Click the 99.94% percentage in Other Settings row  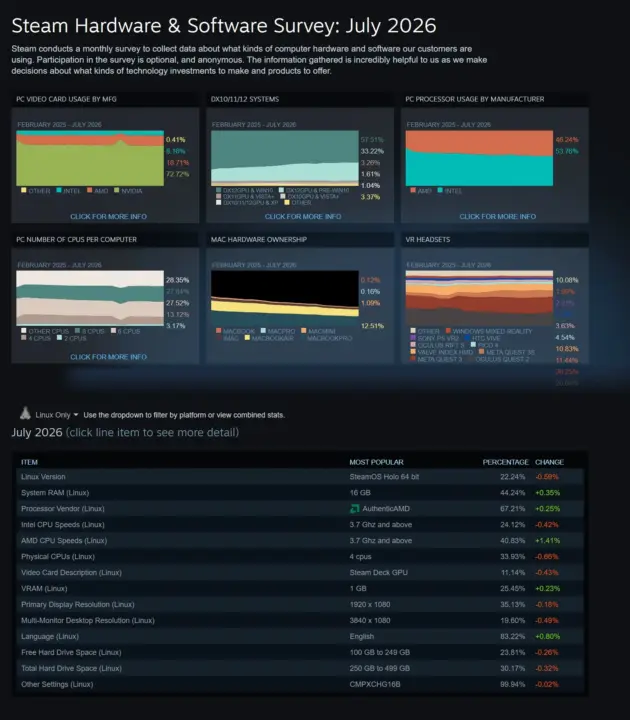click(512, 684)
